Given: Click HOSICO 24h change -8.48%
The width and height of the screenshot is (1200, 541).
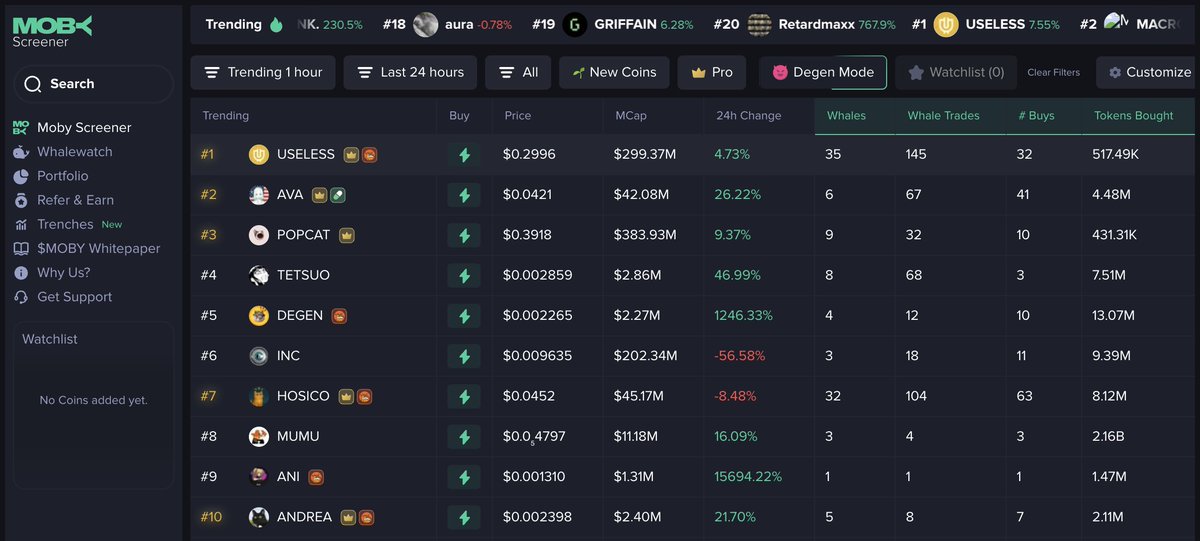Looking at the screenshot, I should tap(736, 396).
